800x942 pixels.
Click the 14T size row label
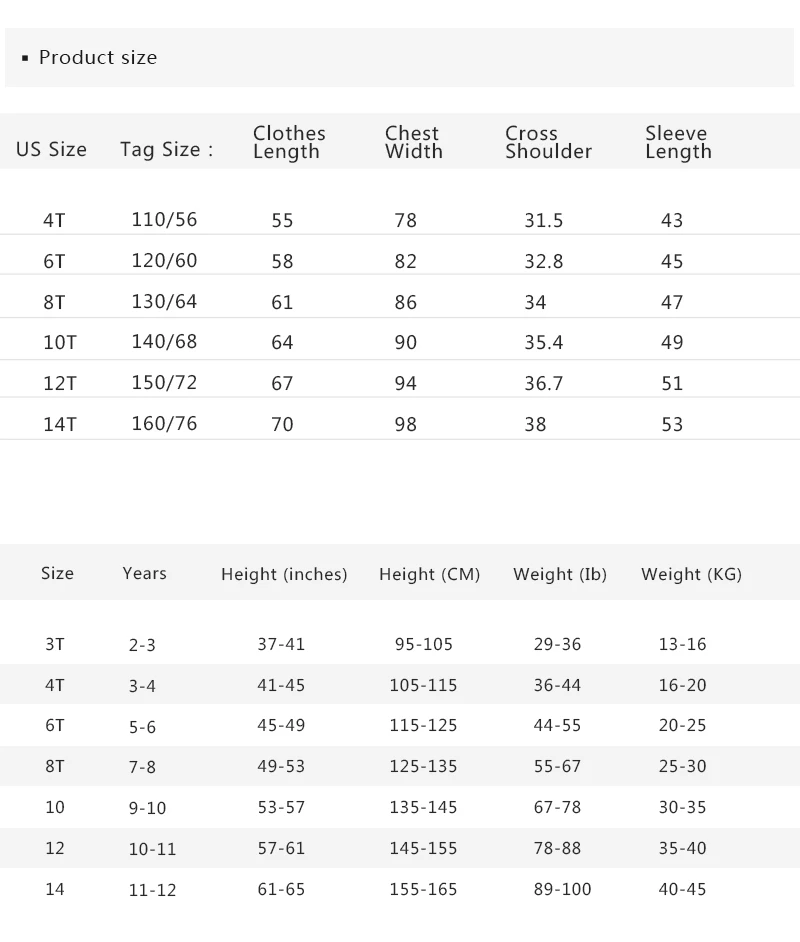(59, 424)
